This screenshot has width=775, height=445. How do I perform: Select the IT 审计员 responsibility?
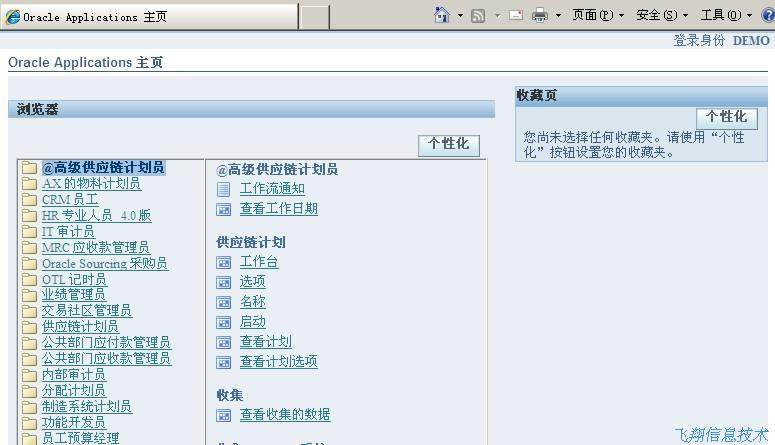click(68, 231)
